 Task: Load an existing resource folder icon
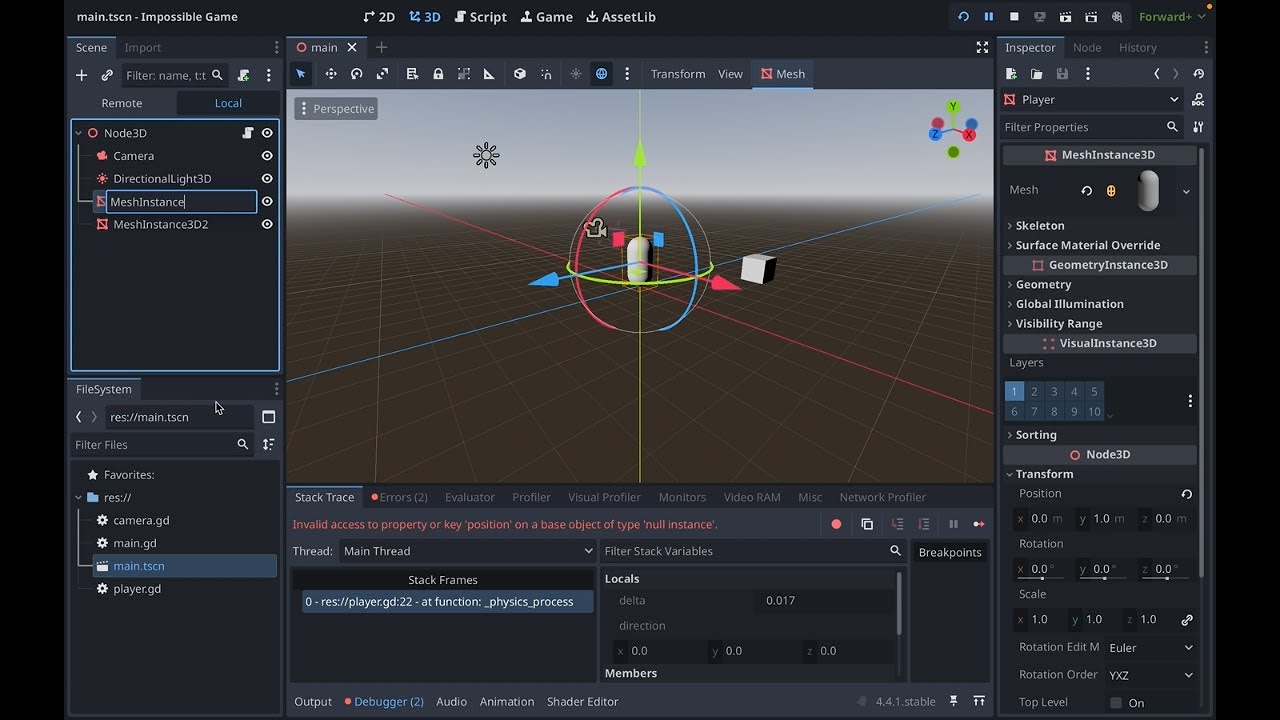point(1037,74)
